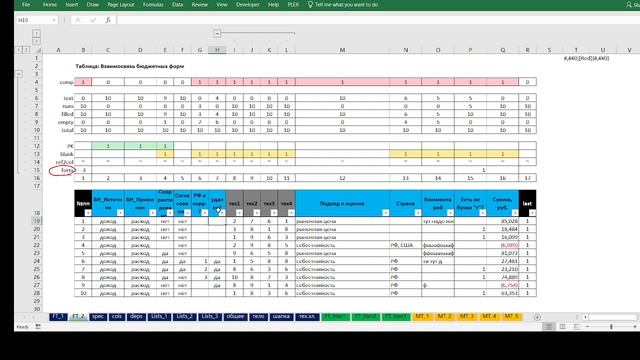Image resolution: width=640 pixels, height=360 pixels.
Task: Open the user account icon
Action: click(628, 4)
